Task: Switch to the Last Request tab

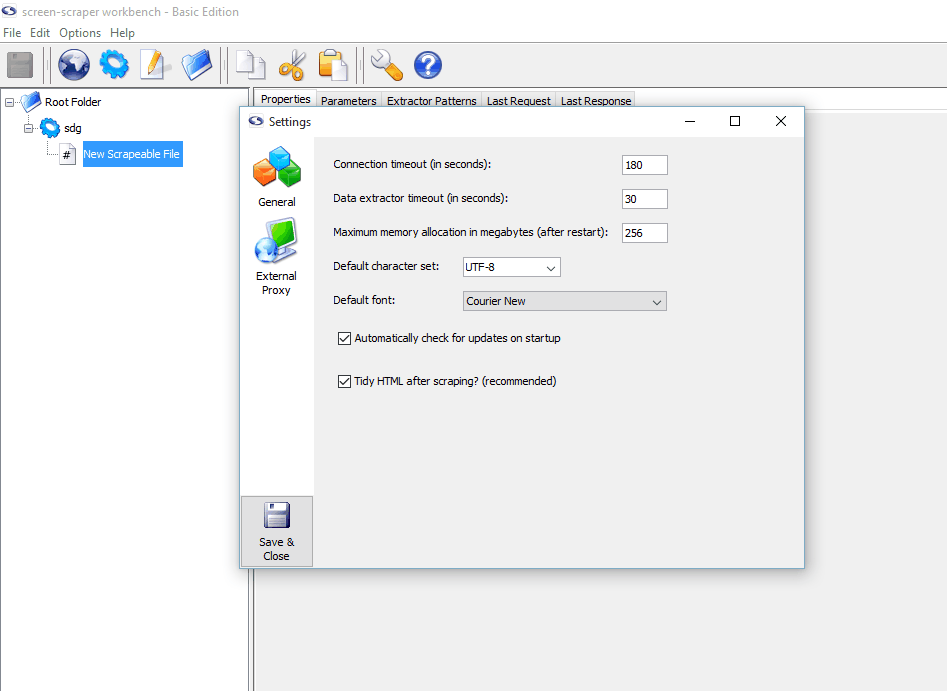Action: point(518,100)
